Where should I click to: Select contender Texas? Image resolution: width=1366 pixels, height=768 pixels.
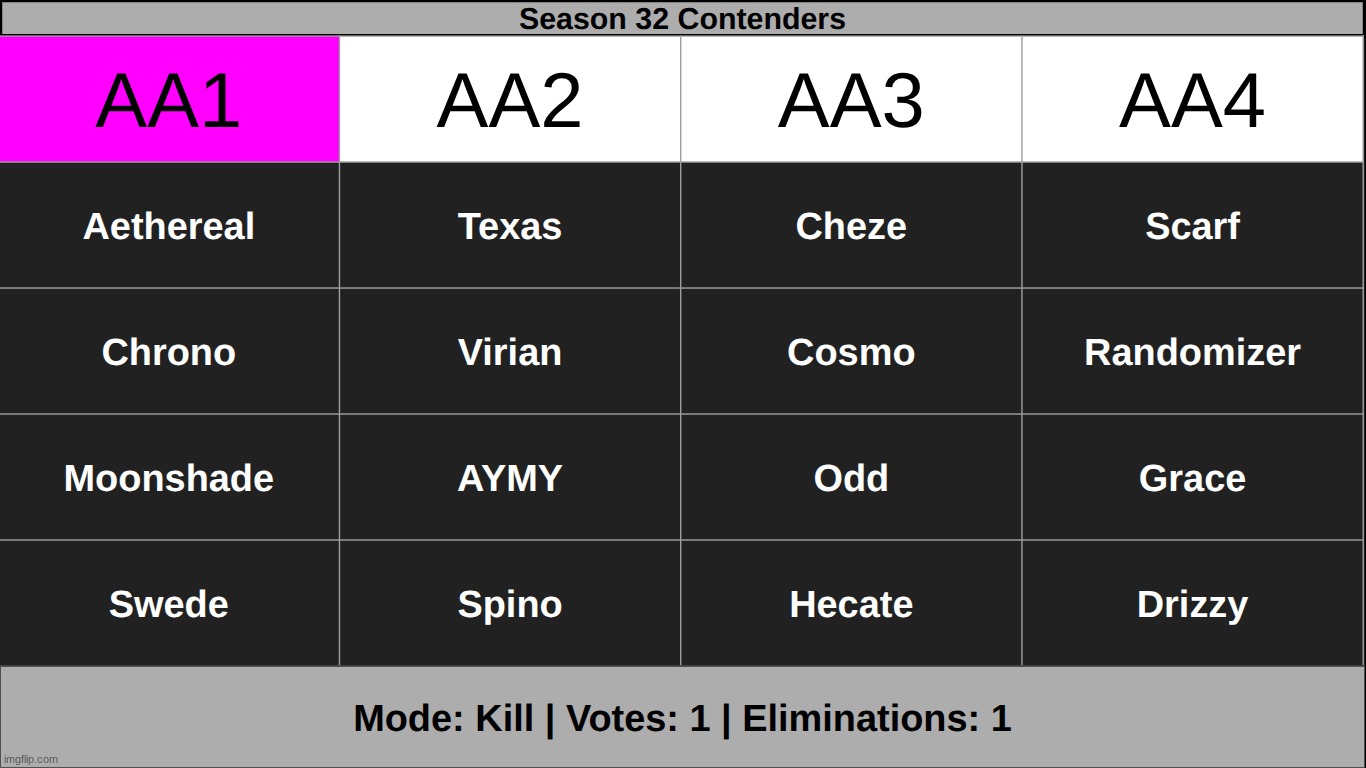[510, 225]
